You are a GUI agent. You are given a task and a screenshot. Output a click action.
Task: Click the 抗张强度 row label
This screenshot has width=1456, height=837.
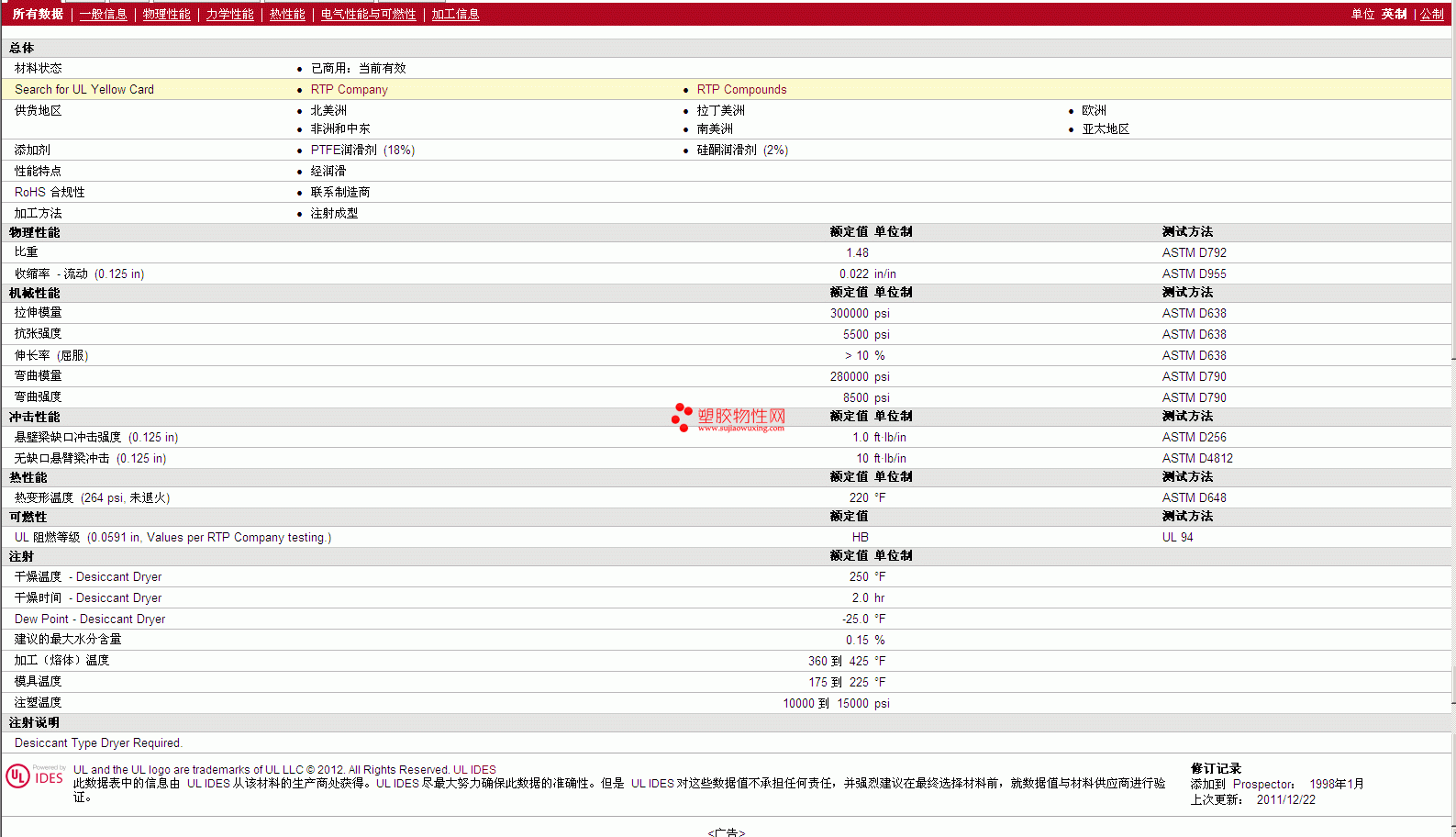[38, 334]
